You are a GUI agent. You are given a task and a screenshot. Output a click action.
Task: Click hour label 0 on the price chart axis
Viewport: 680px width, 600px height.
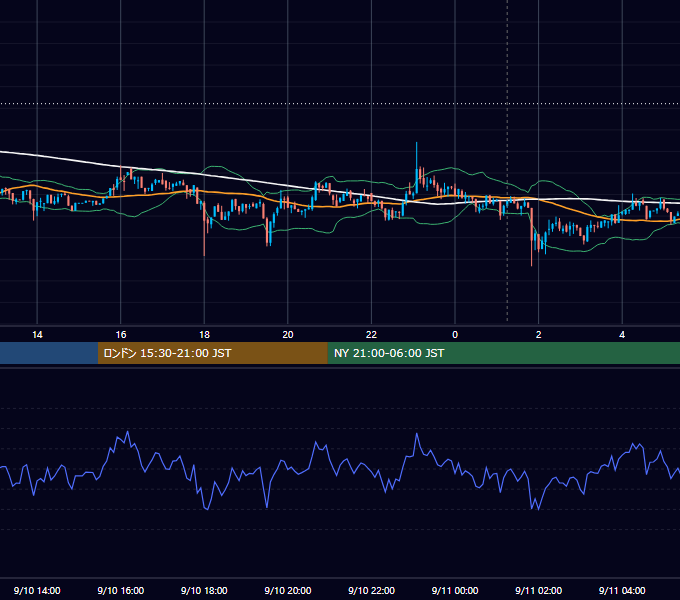point(455,335)
